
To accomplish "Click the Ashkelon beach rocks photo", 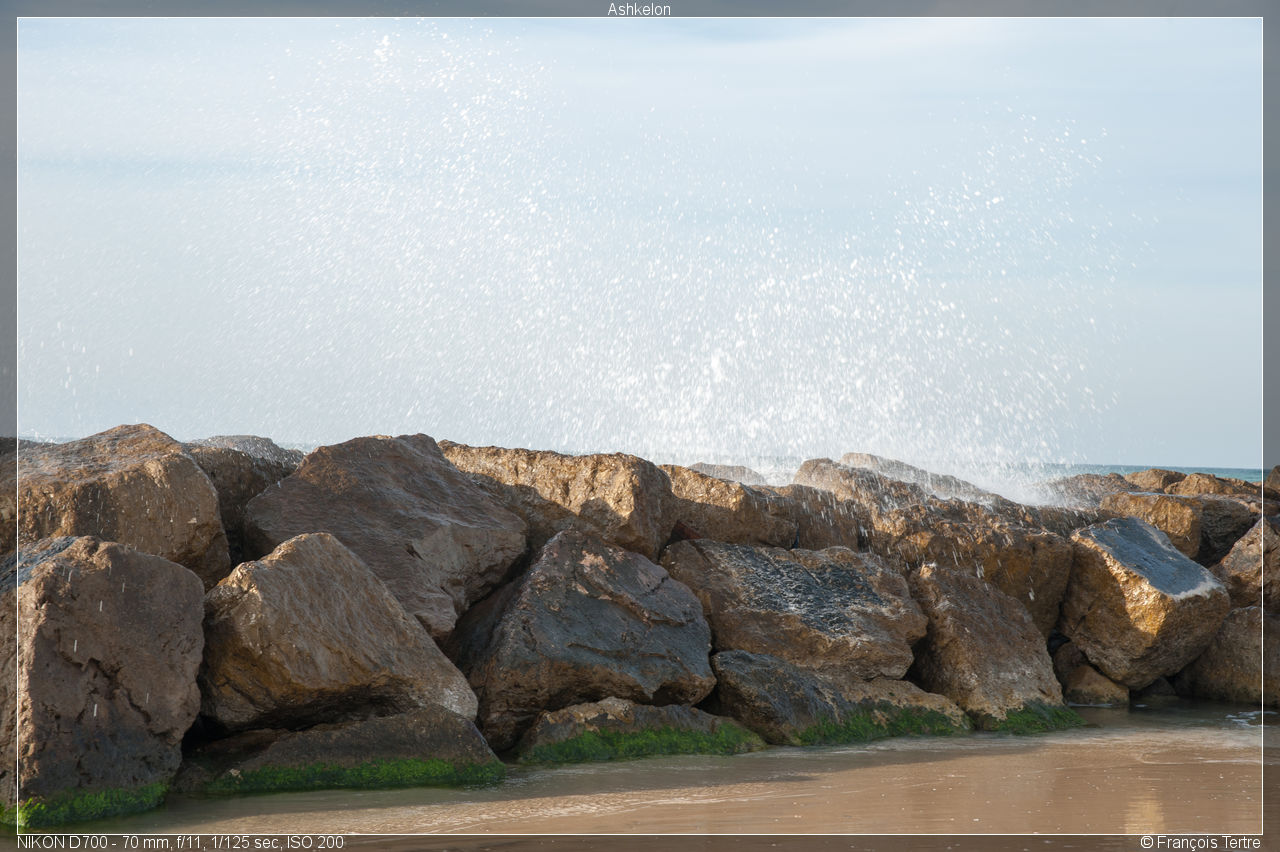I will [640, 426].
